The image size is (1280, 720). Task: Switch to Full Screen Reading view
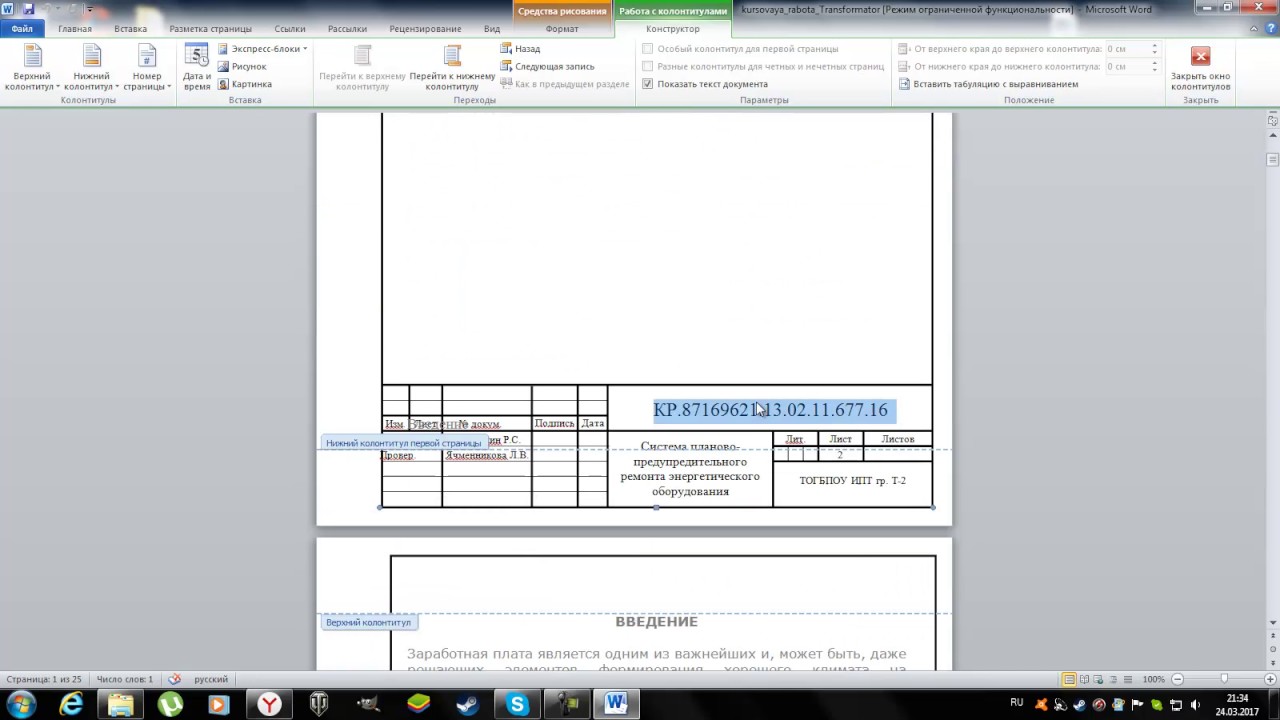(x=1084, y=680)
